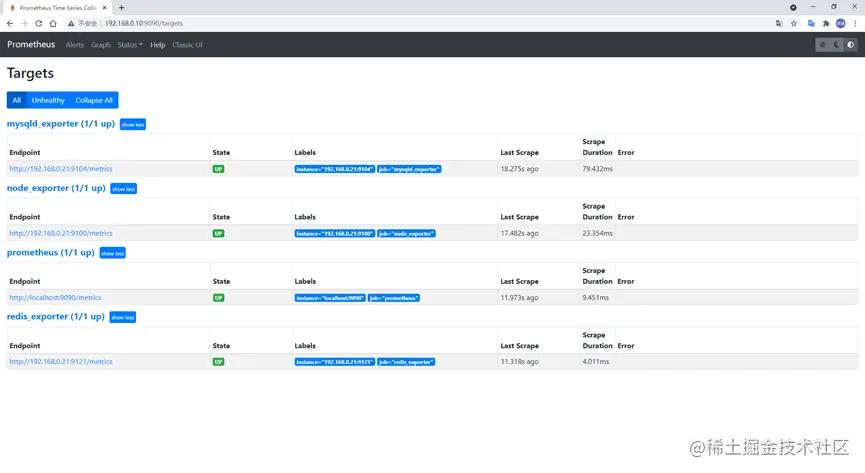Click the 11.318s ago last scrape value
The image size is (865, 473).
click(x=519, y=362)
